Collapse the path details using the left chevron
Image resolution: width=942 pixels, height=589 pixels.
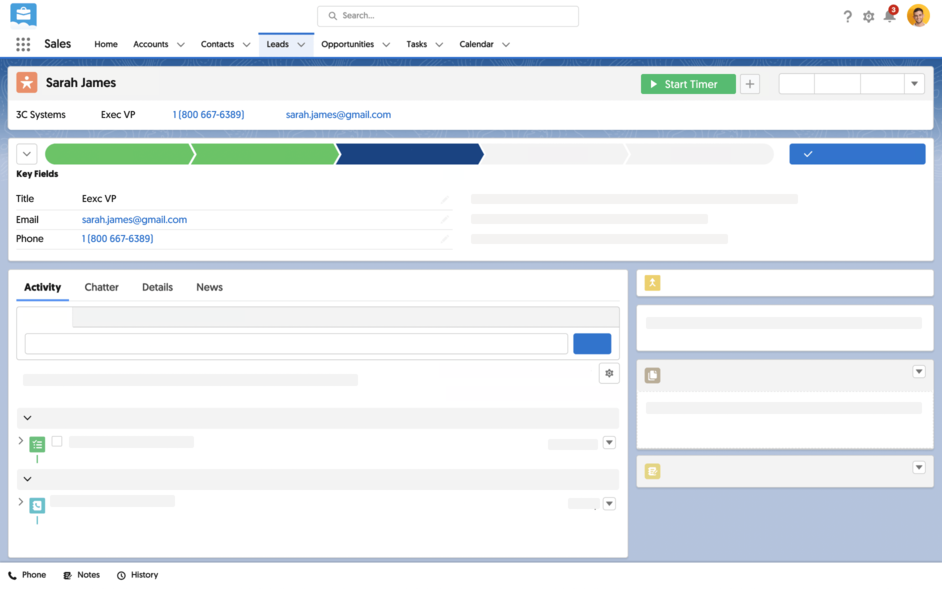26,153
